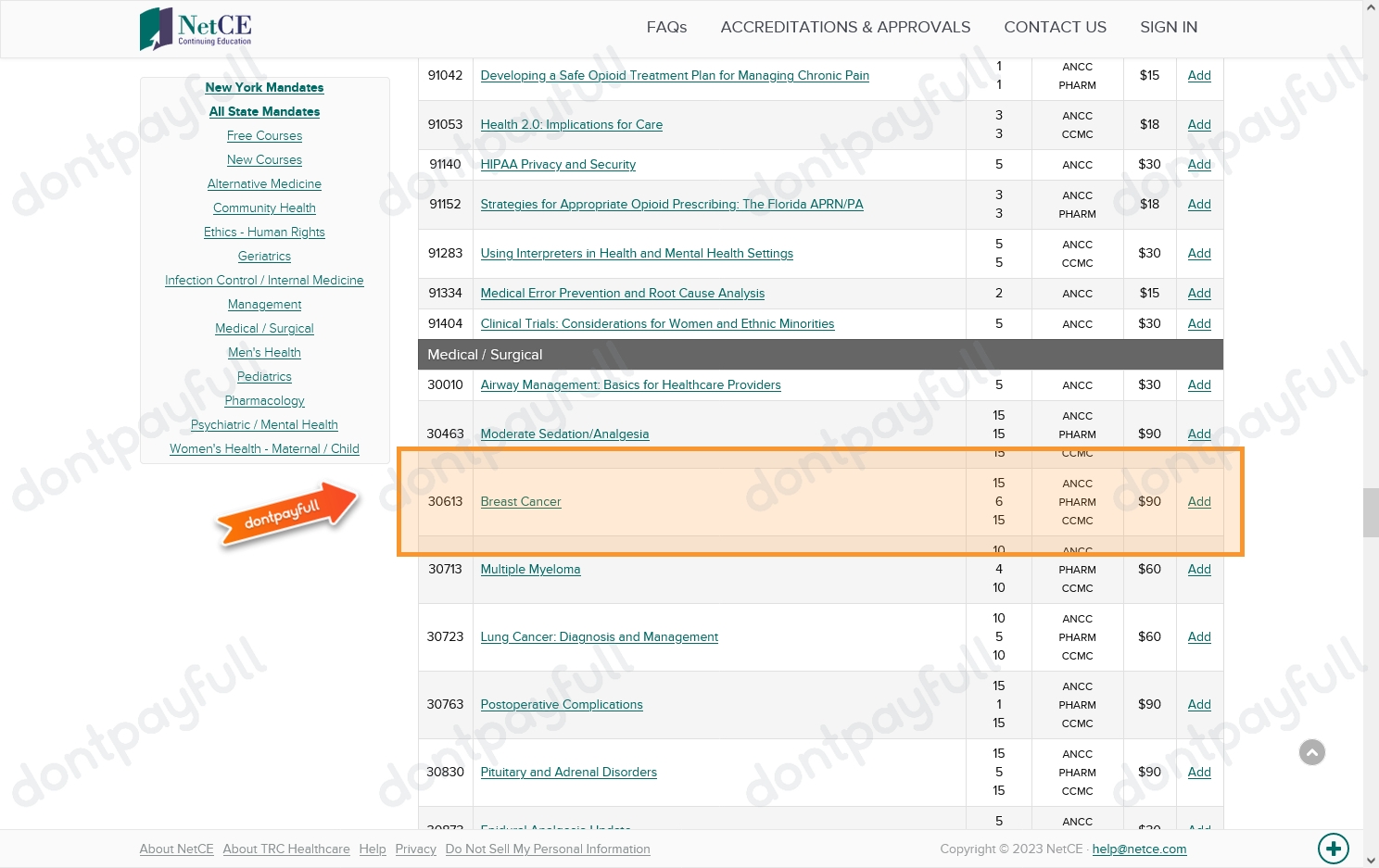Open the Pediatrics category
This screenshot has height=868, width=1379.
coord(264,376)
